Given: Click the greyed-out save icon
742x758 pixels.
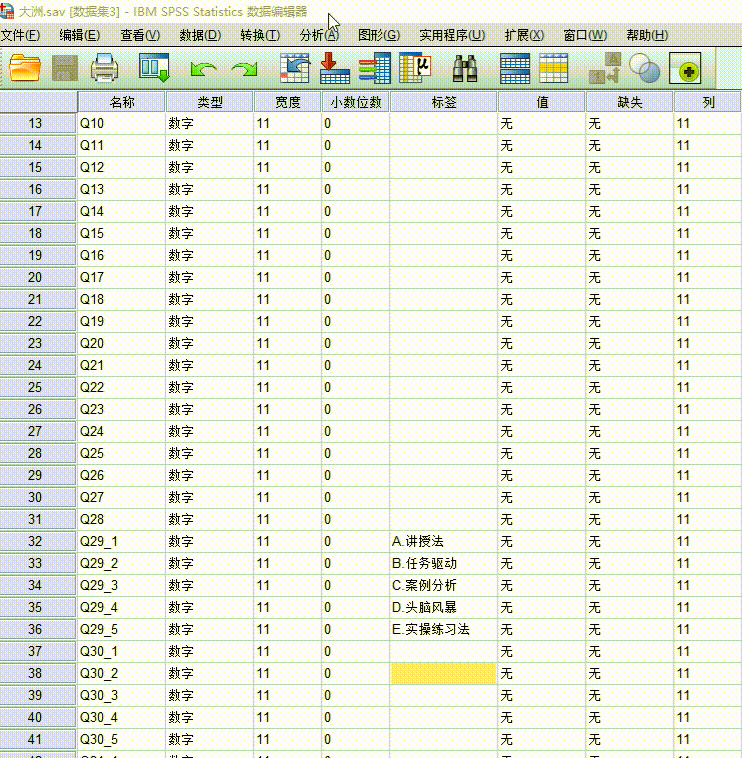Looking at the screenshot, I should pos(65,68).
